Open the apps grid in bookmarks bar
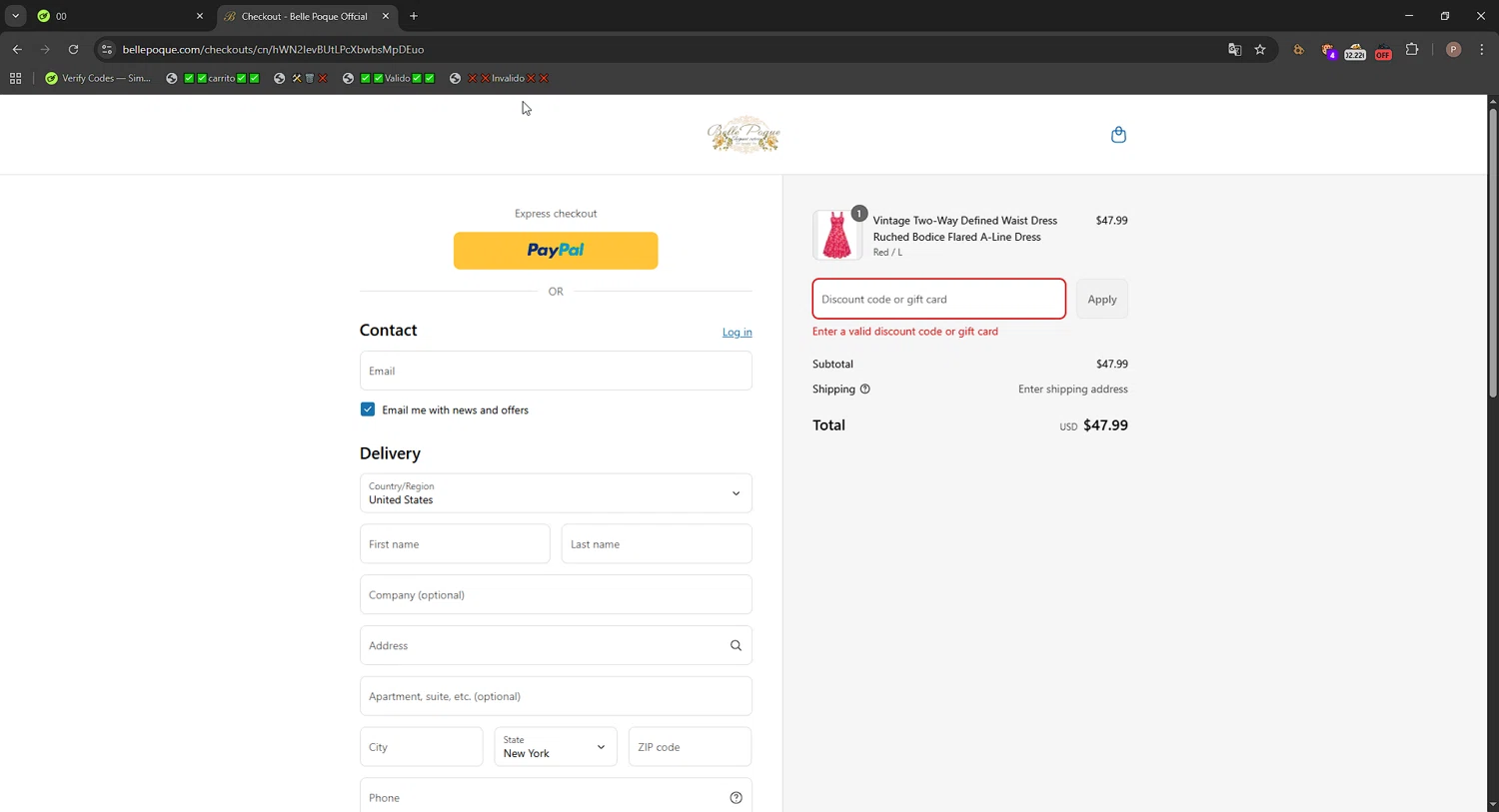The width and height of the screenshot is (1499, 812). [16, 78]
